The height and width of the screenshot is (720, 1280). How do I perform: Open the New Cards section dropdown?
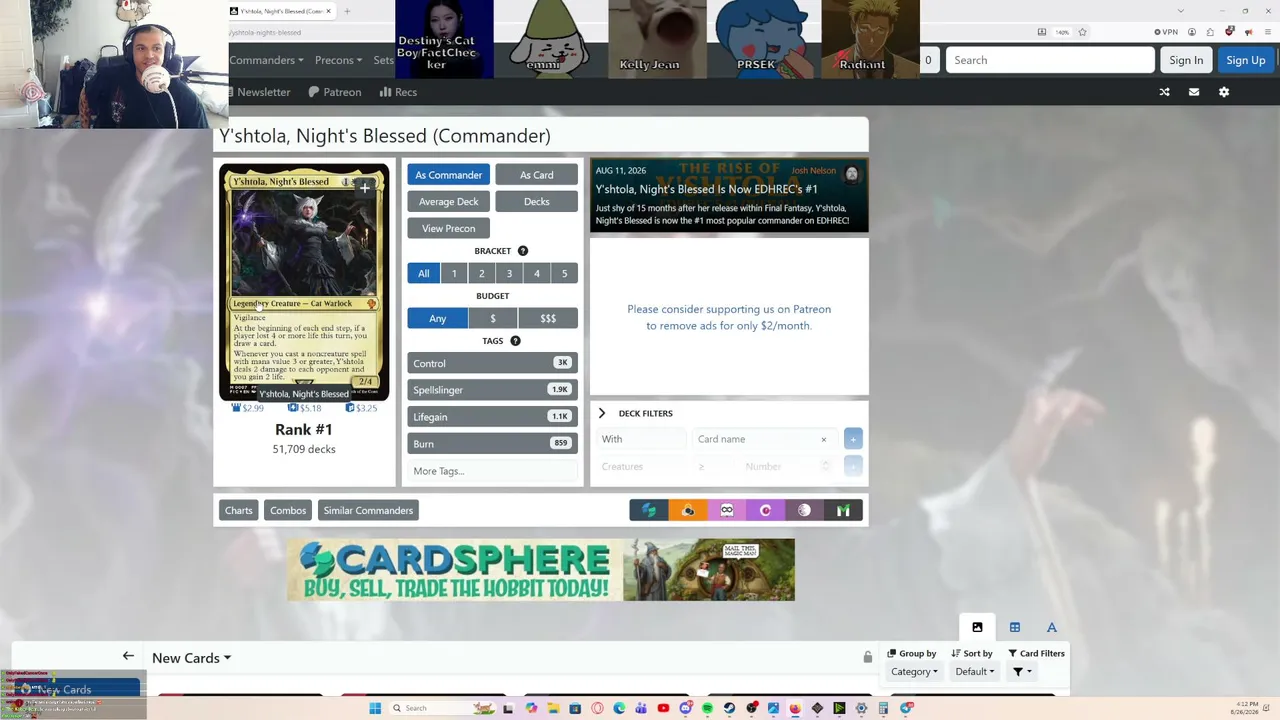click(191, 658)
